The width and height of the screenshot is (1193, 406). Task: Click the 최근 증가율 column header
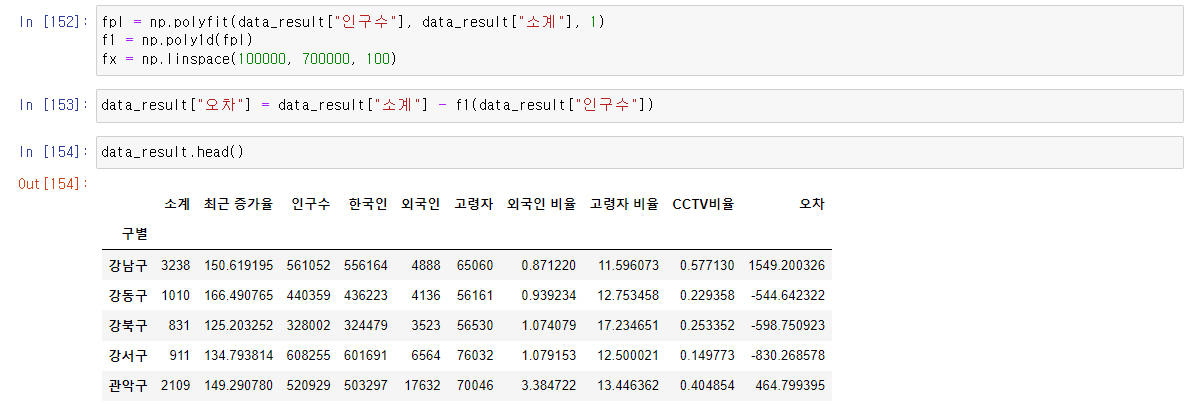pyautogui.click(x=237, y=205)
